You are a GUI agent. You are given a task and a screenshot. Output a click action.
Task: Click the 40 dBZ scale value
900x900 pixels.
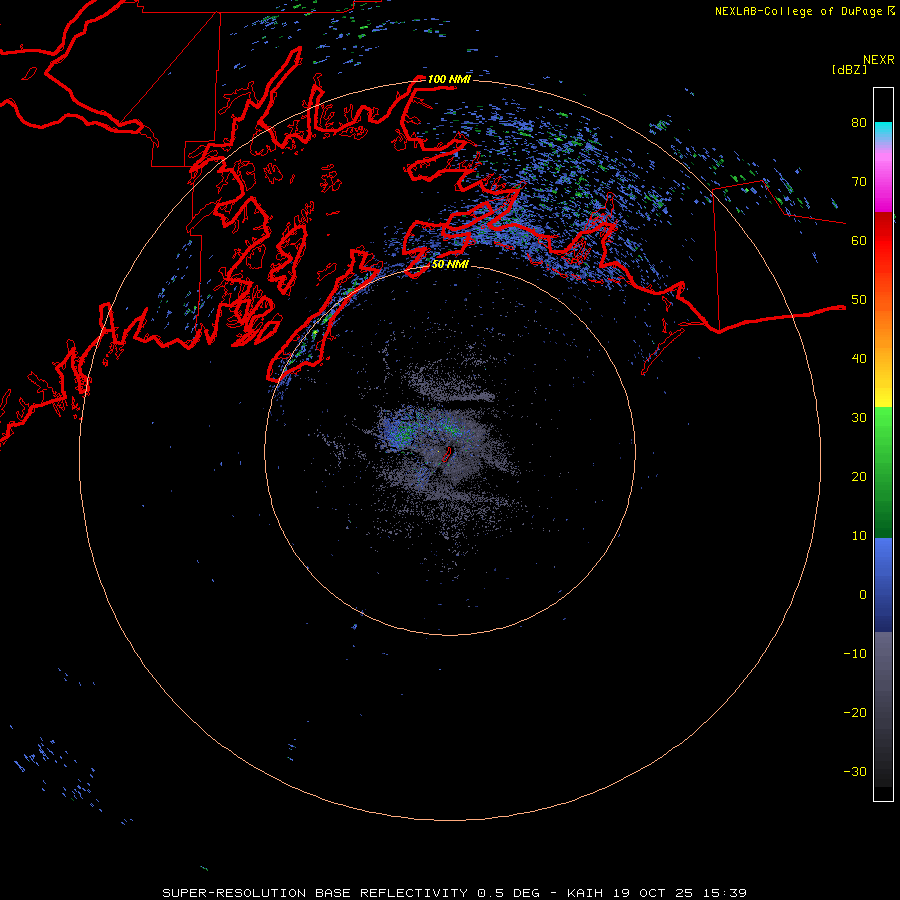[859, 359]
